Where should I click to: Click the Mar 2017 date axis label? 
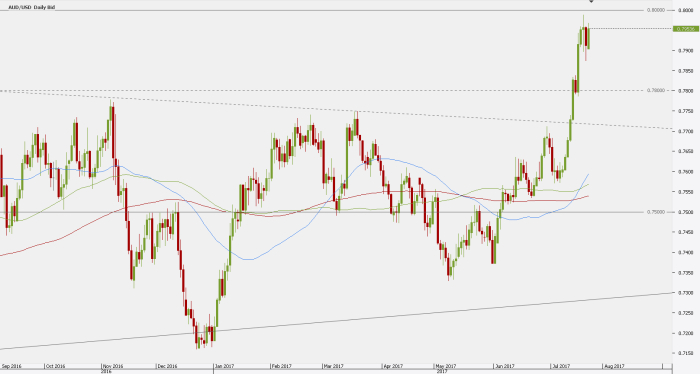[333, 366]
